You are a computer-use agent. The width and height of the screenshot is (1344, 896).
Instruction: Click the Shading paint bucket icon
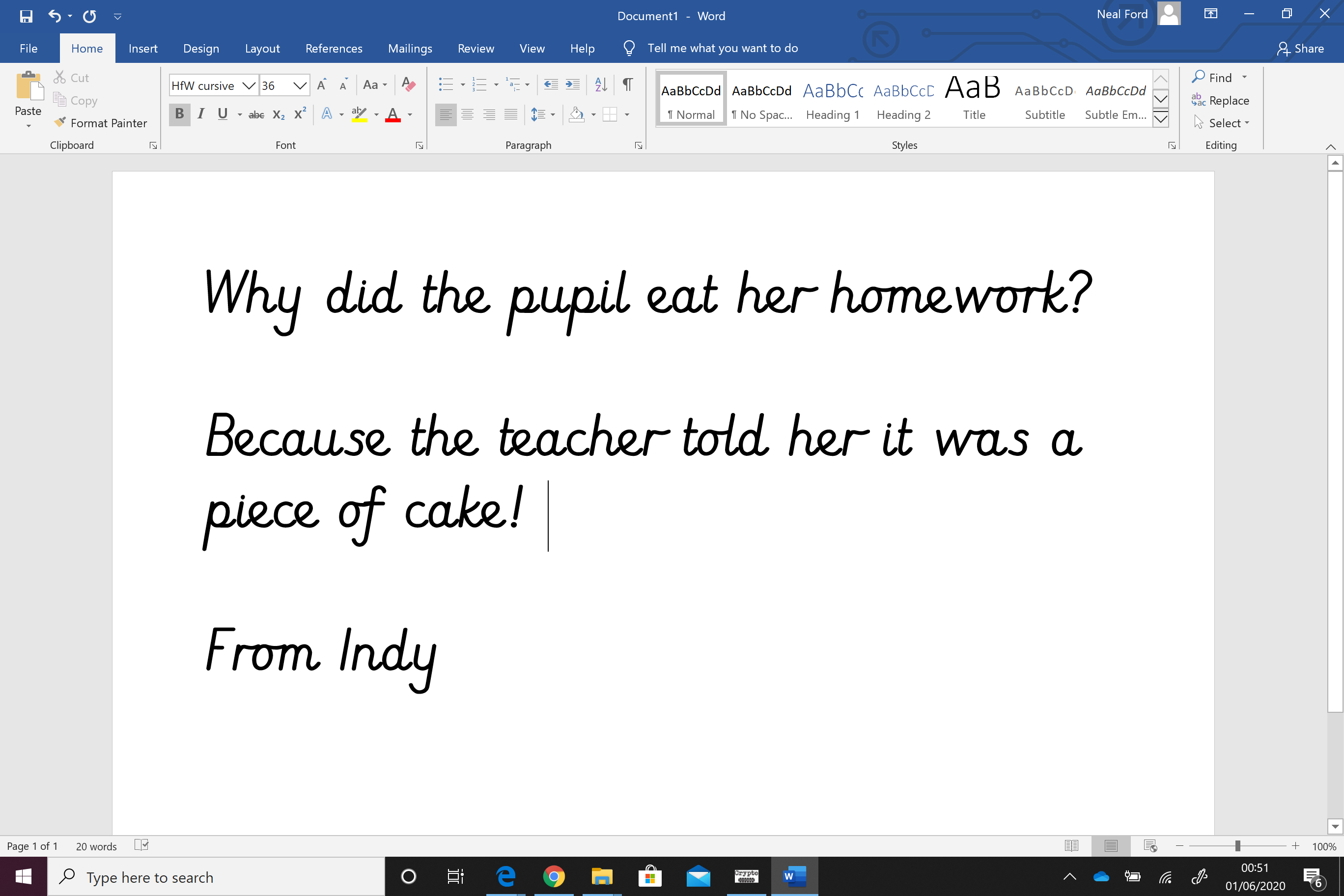577,114
